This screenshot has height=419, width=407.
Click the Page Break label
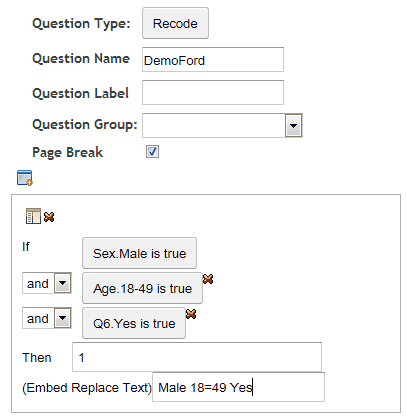tap(68, 152)
